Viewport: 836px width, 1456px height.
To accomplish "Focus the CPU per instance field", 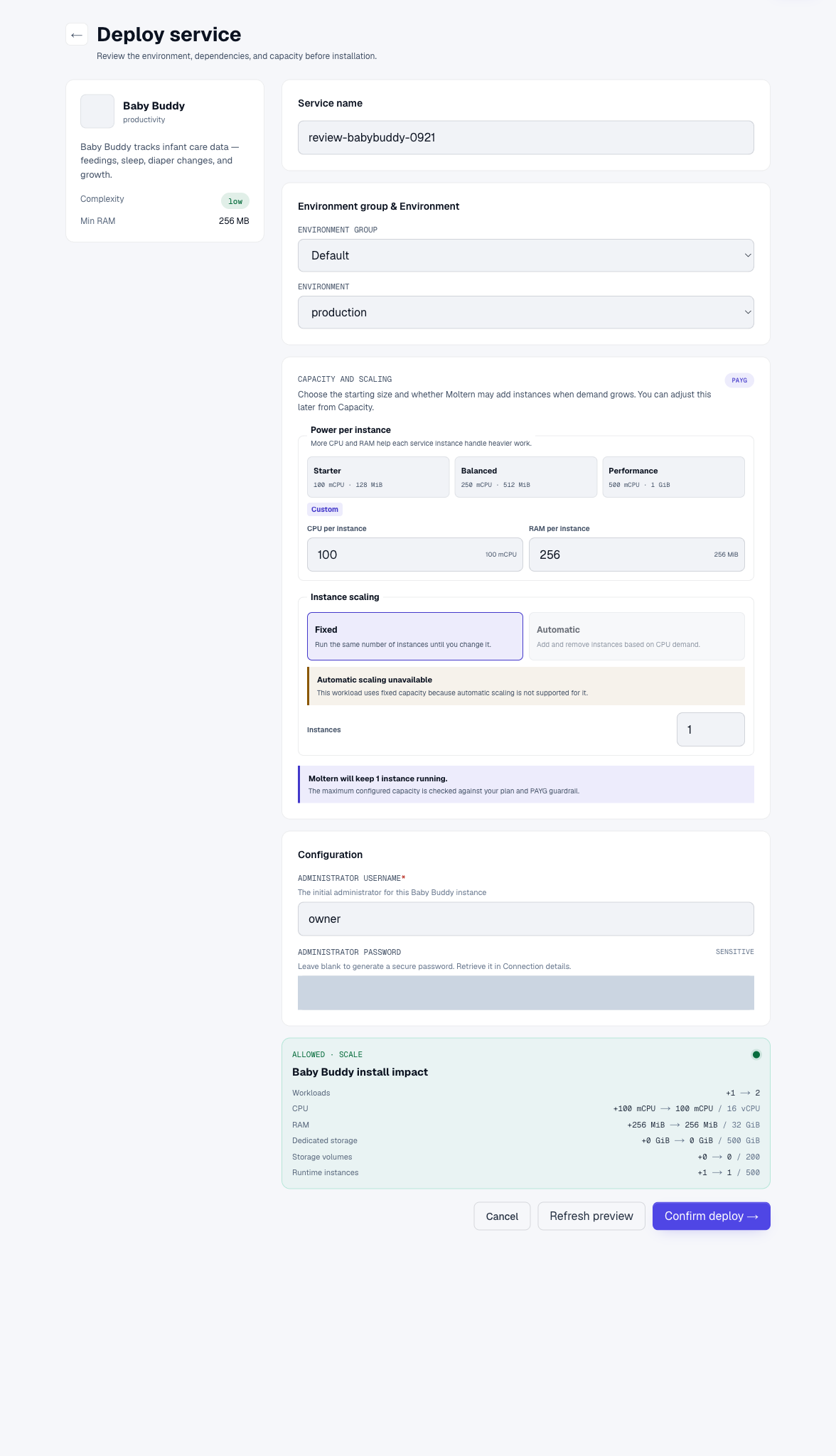I will 415,555.
